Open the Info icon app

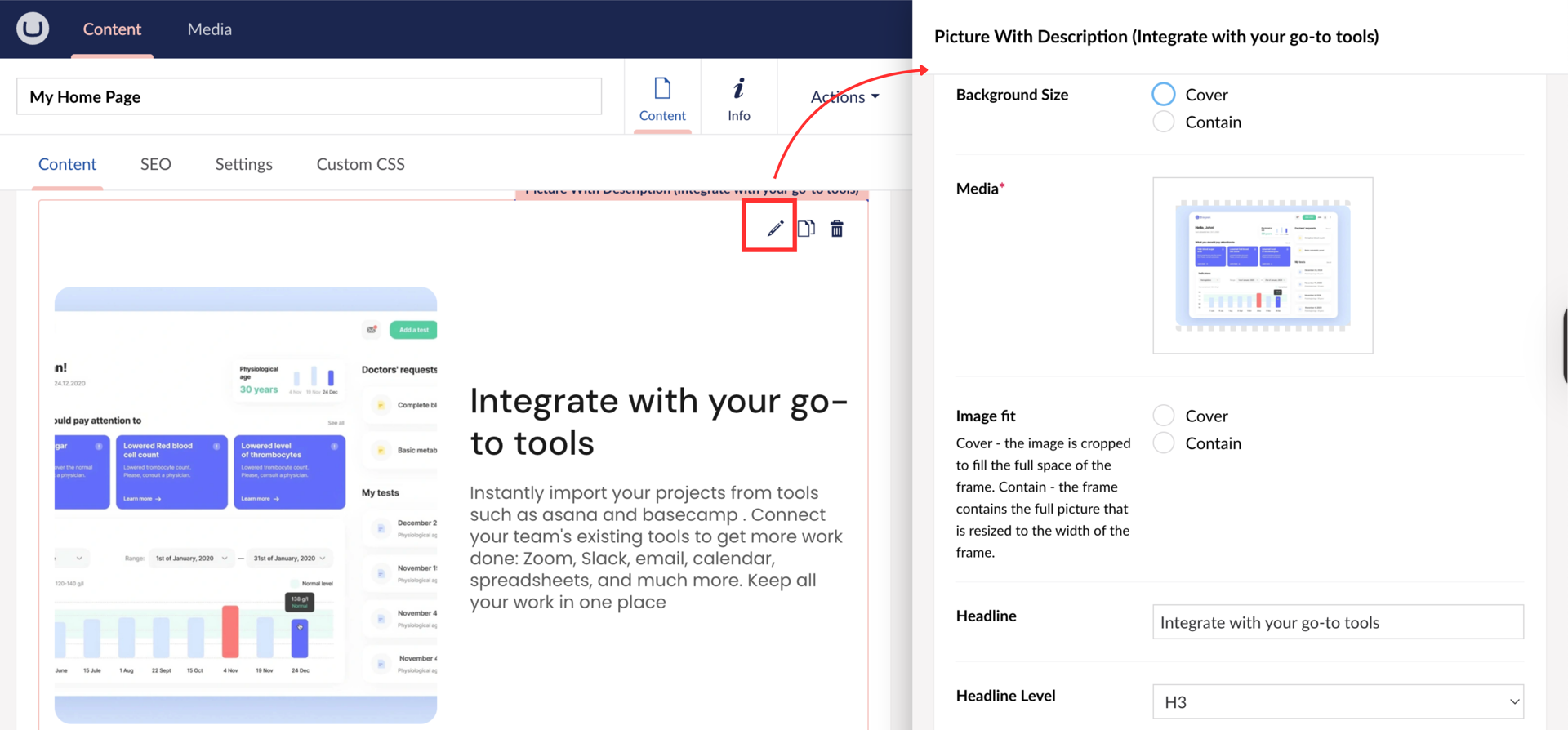(738, 98)
